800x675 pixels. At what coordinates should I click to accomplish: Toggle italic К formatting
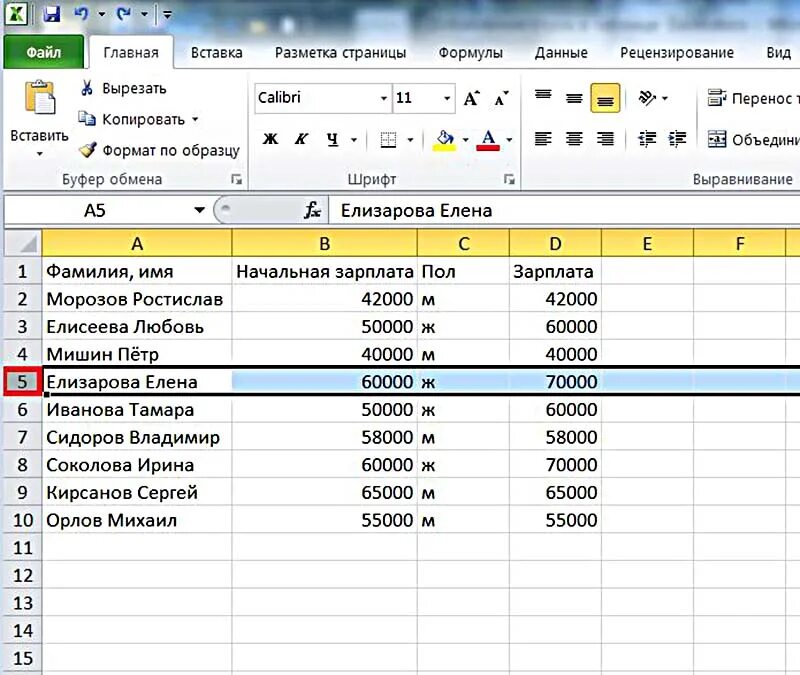tap(301, 139)
